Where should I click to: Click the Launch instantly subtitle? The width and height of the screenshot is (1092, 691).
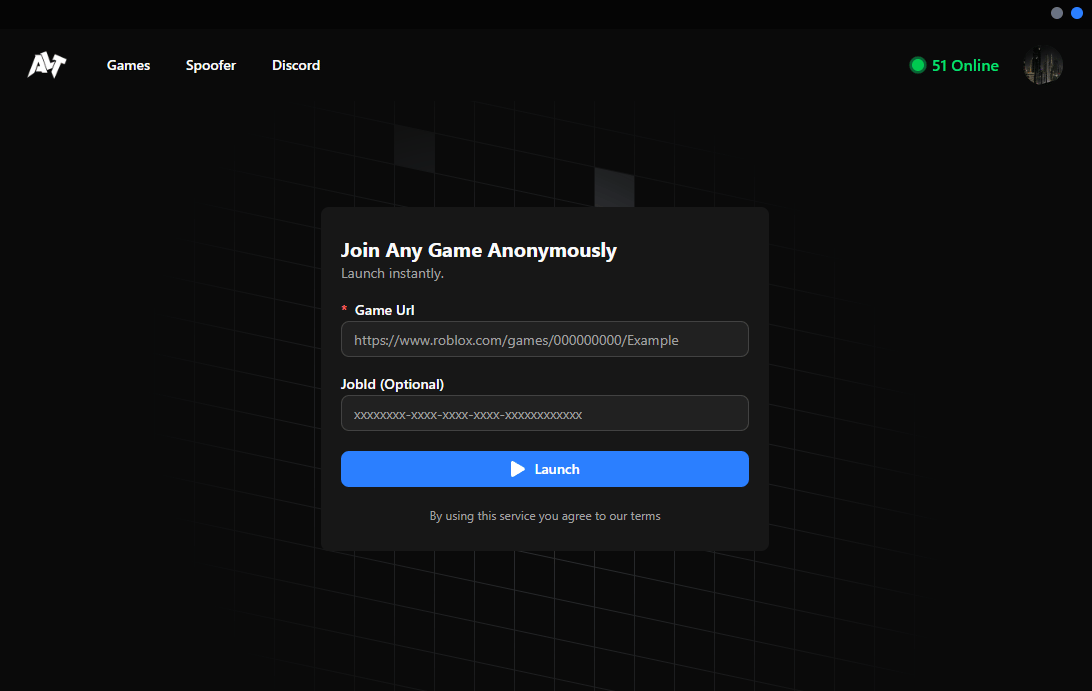[x=392, y=273]
